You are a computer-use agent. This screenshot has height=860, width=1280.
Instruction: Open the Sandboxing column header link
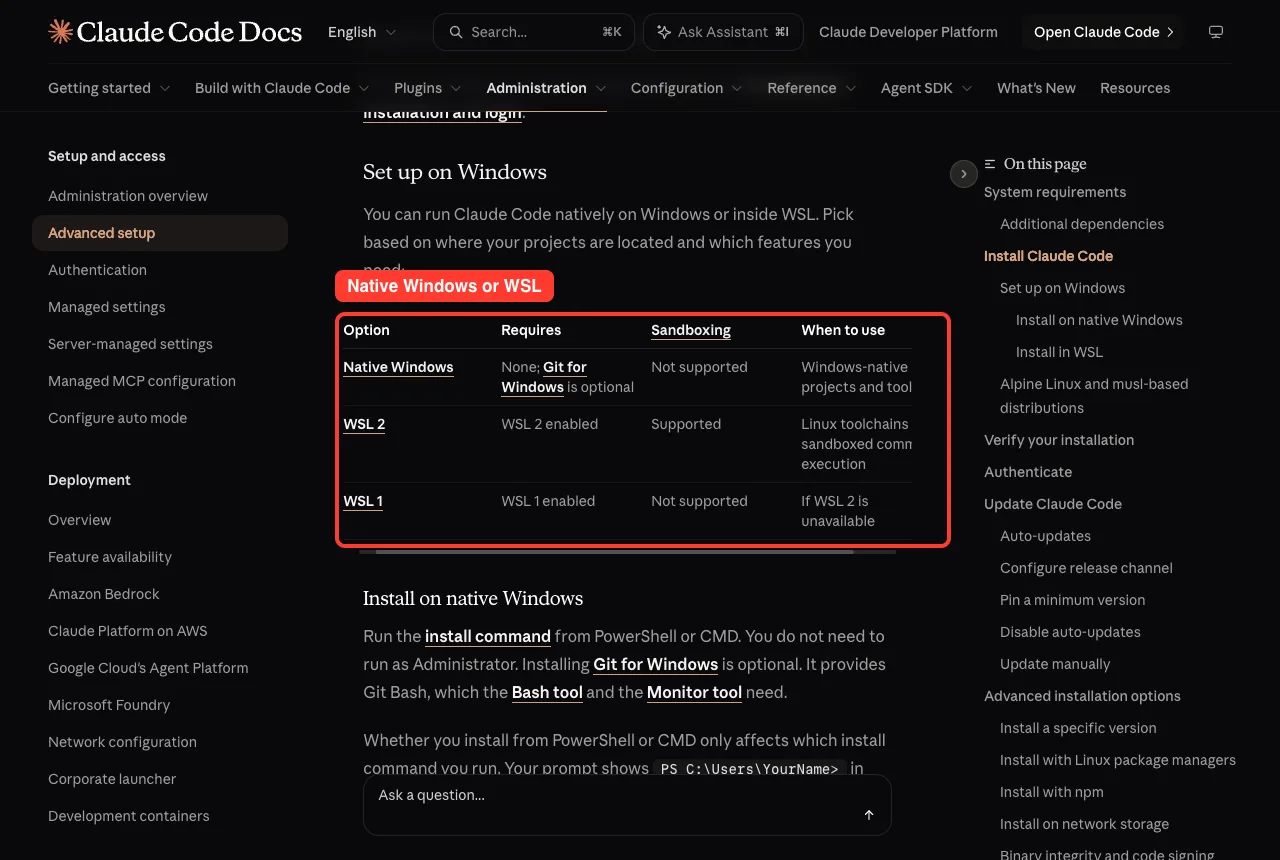click(x=691, y=330)
